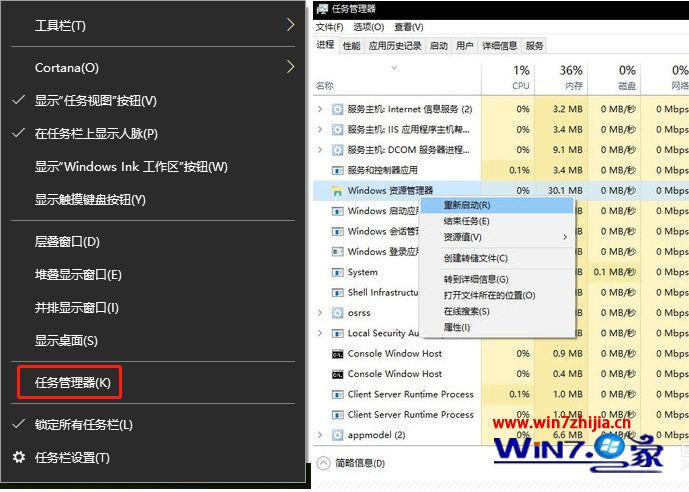Click the Task Manager title bar icon
This screenshot has width=689, height=492.
pos(323,9)
